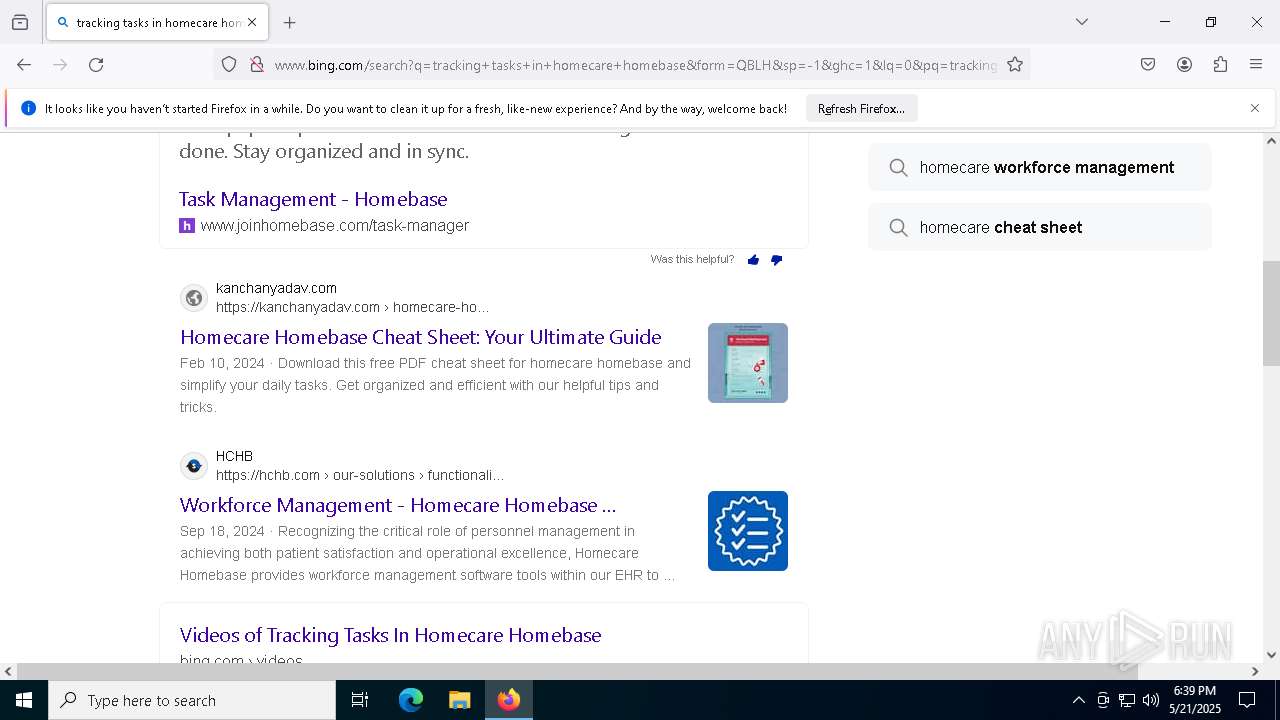Click the kanchanyadav.com URL breadcrumb

point(352,307)
